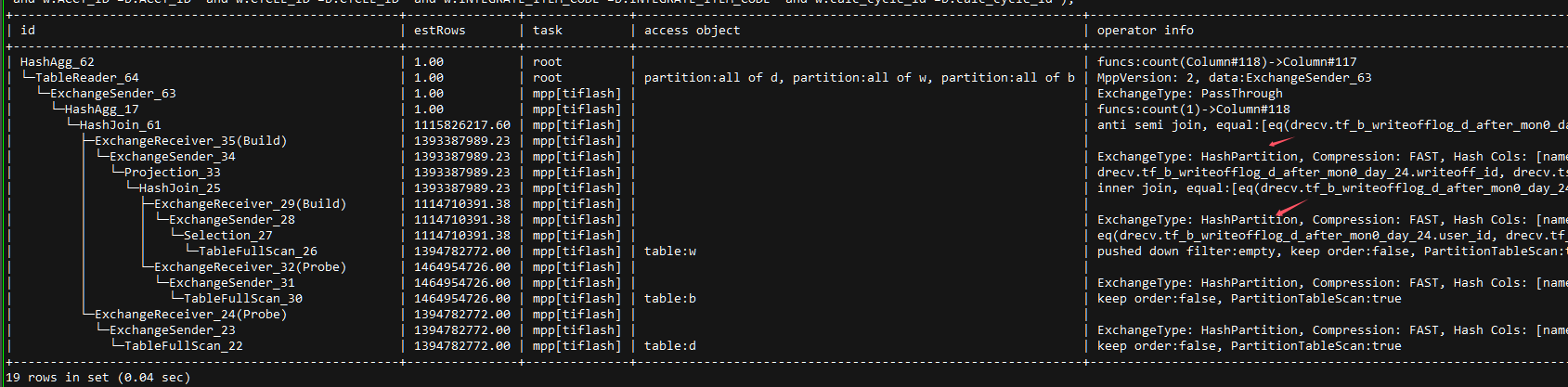This screenshot has width=1568, height=387.
Task: Select TableFullScan_30 operator
Action: point(242,299)
